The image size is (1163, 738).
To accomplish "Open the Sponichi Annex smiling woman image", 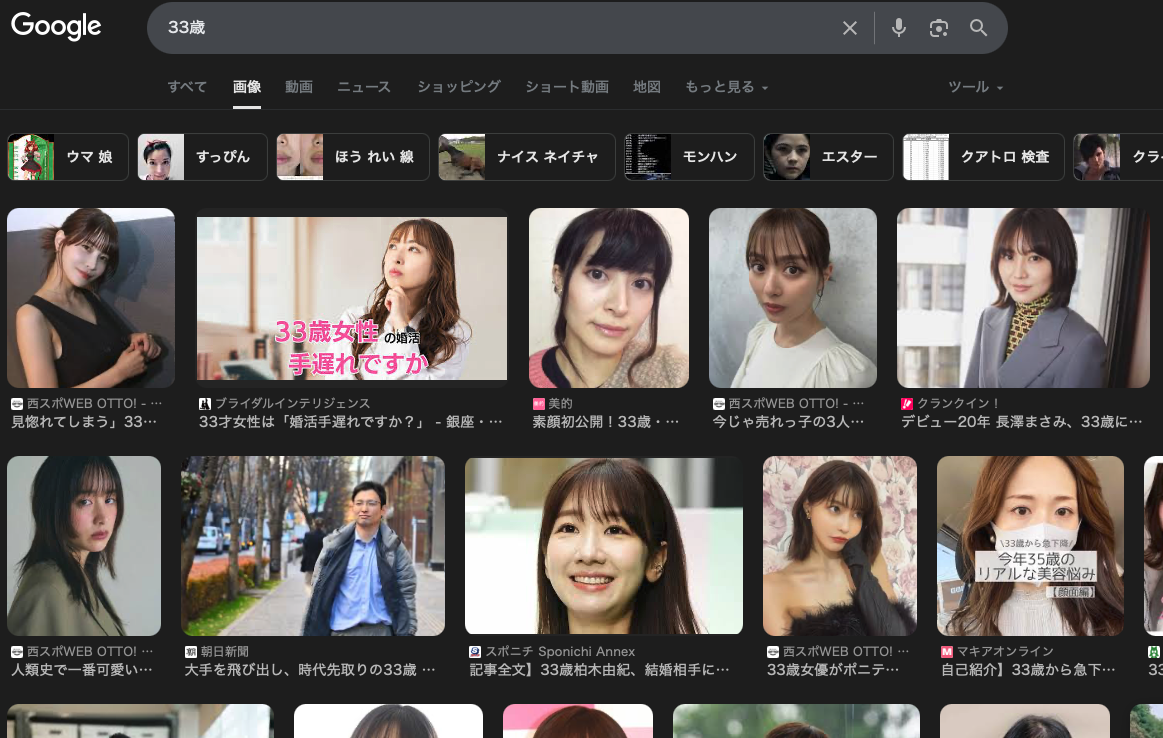I will pos(604,546).
